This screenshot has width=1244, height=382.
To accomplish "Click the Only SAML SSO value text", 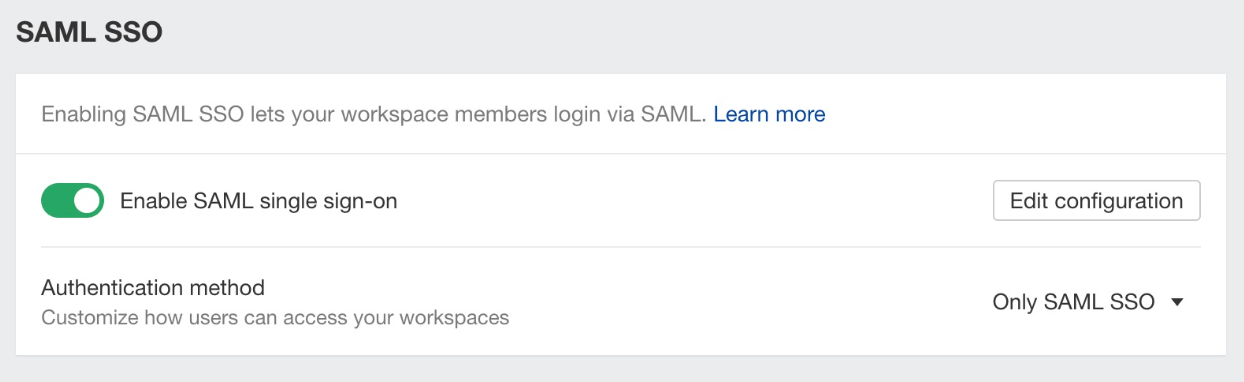I will click(x=1073, y=302).
